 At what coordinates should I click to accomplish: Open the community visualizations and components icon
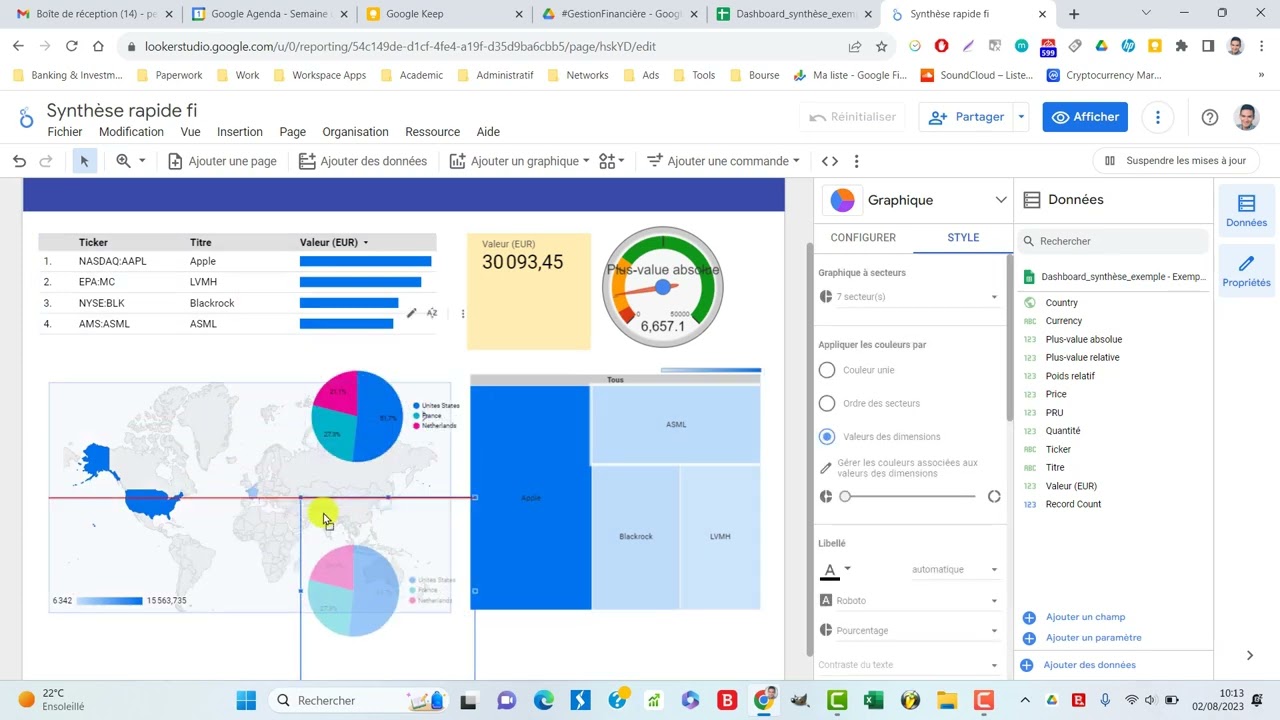(611, 161)
